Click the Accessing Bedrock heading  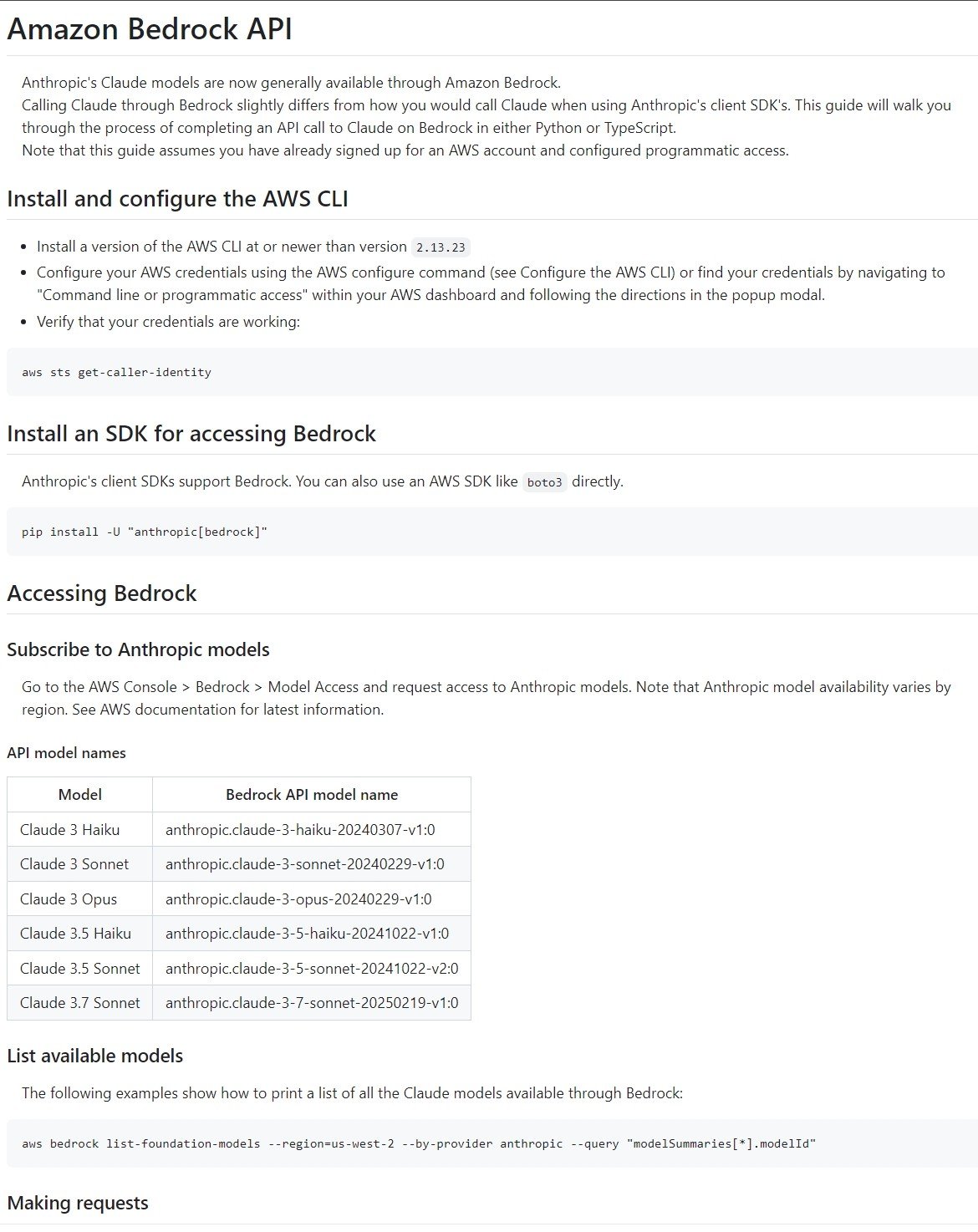(102, 593)
